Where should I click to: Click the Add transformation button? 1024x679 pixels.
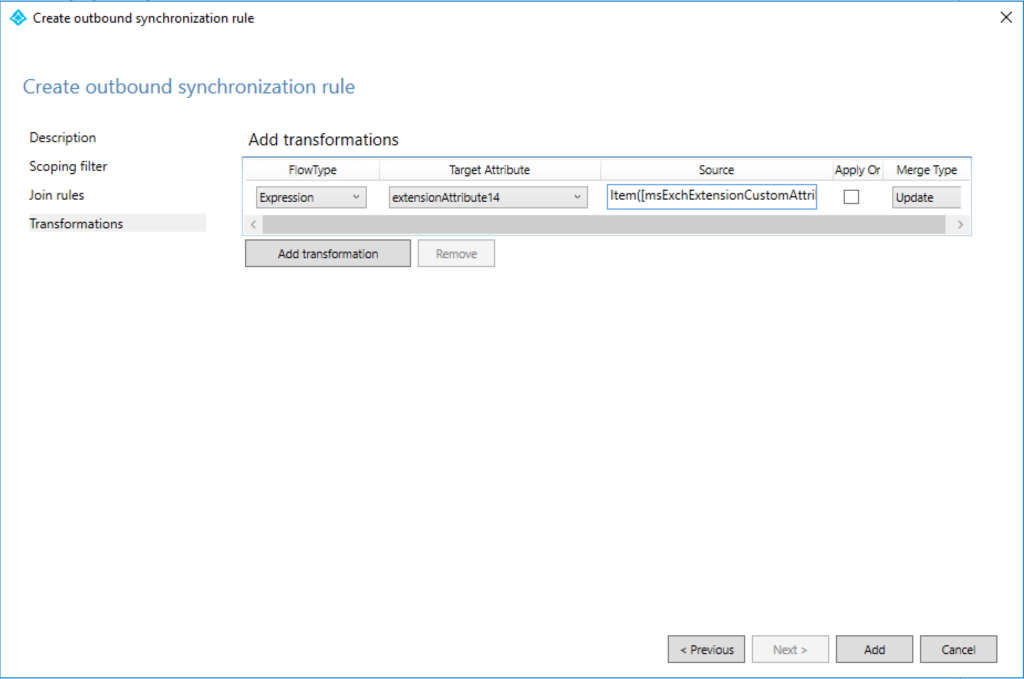tap(327, 253)
